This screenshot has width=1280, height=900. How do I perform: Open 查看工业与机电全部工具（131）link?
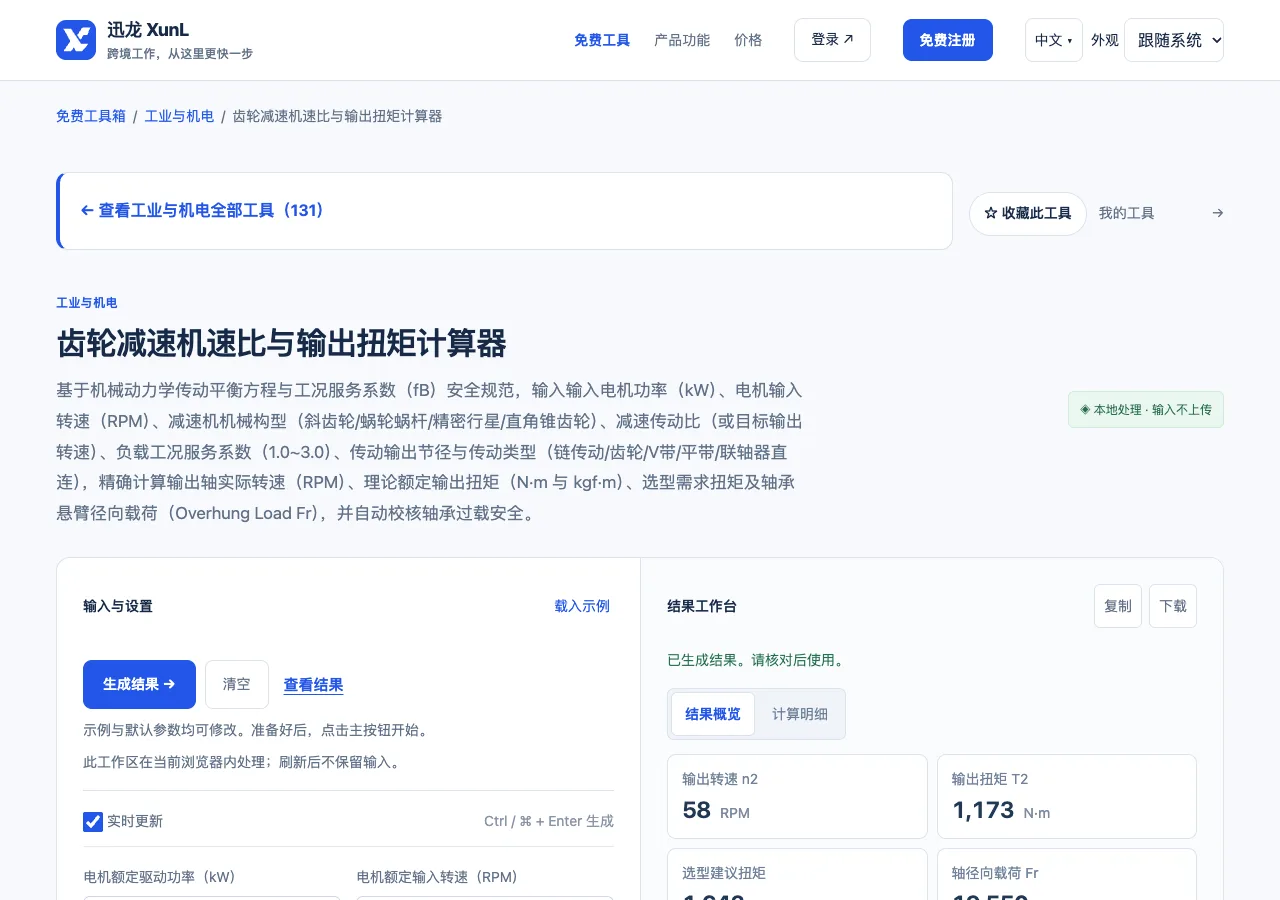point(202,211)
